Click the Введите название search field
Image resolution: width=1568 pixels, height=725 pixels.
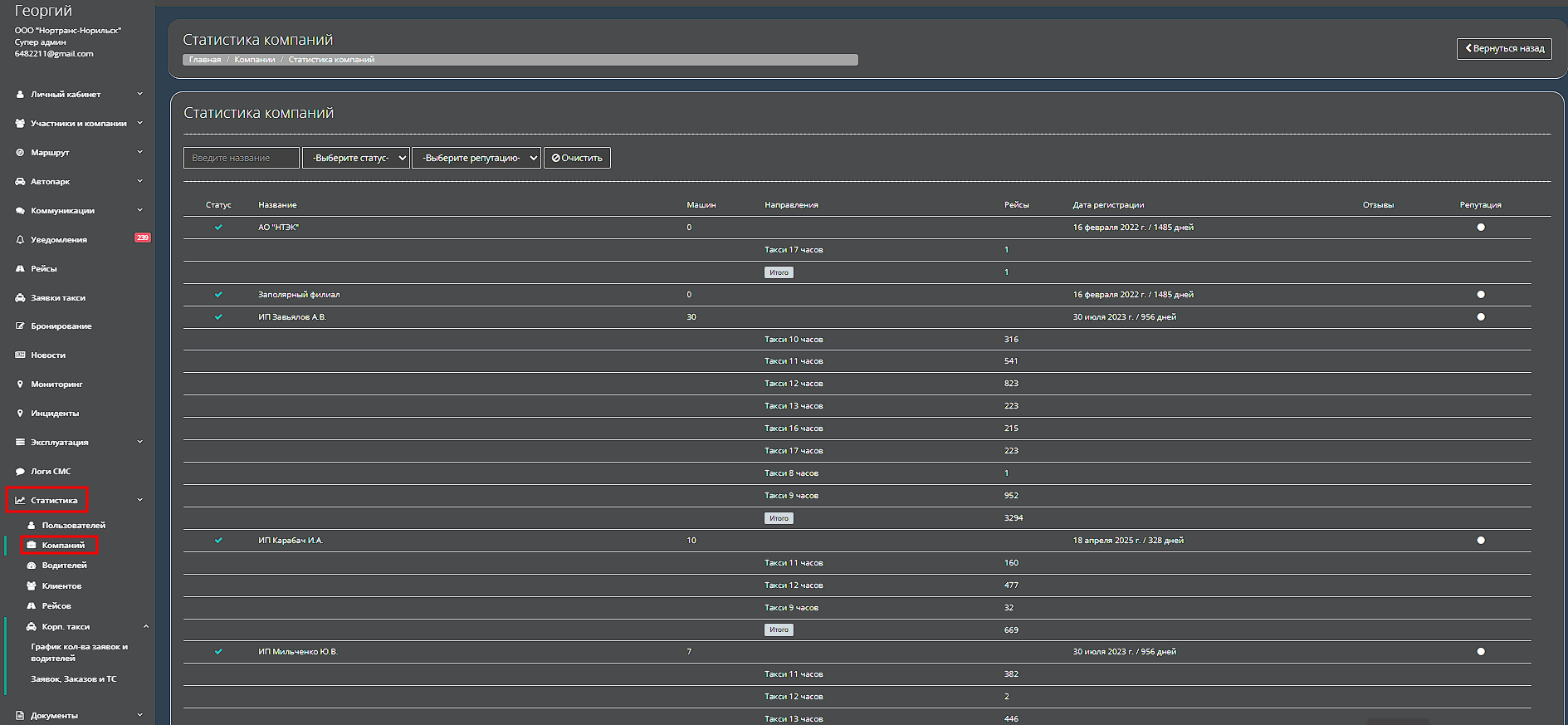click(x=241, y=158)
